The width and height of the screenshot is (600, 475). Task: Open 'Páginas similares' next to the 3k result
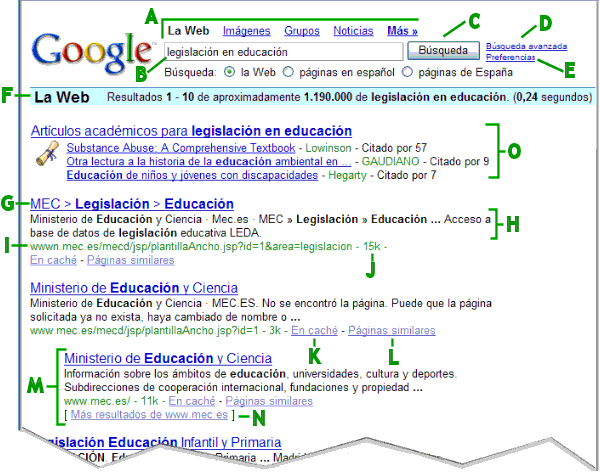coord(391,330)
